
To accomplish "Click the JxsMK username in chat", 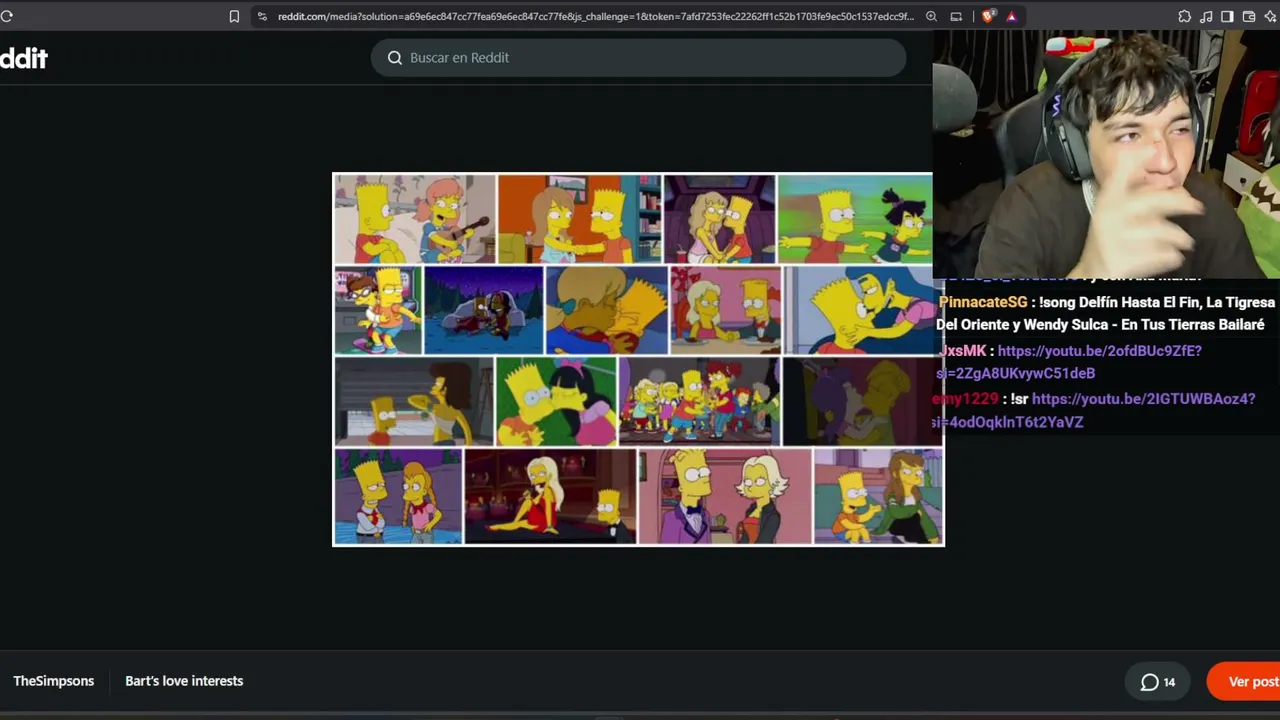I will (963, 351).
